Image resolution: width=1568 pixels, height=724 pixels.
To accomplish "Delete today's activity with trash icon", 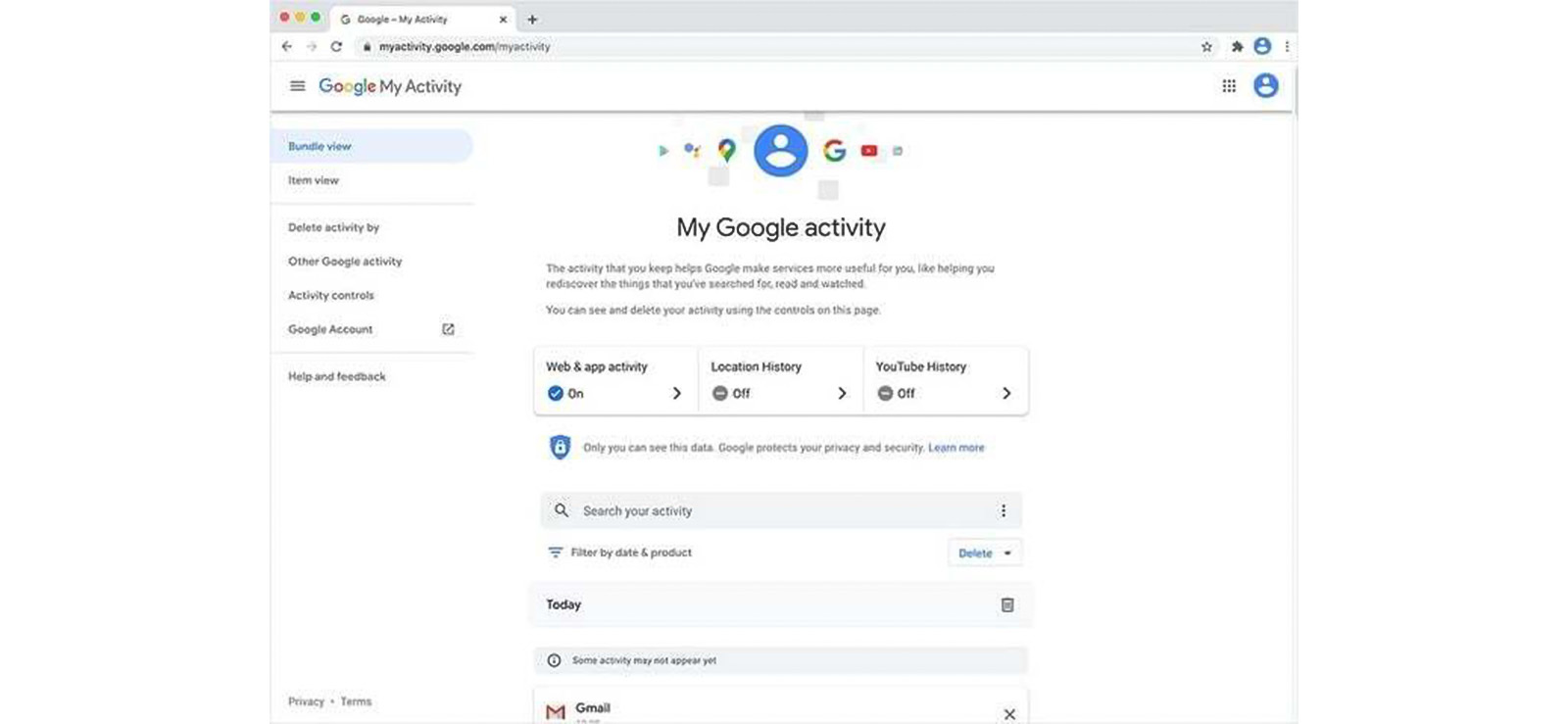I will (1006, 605).
